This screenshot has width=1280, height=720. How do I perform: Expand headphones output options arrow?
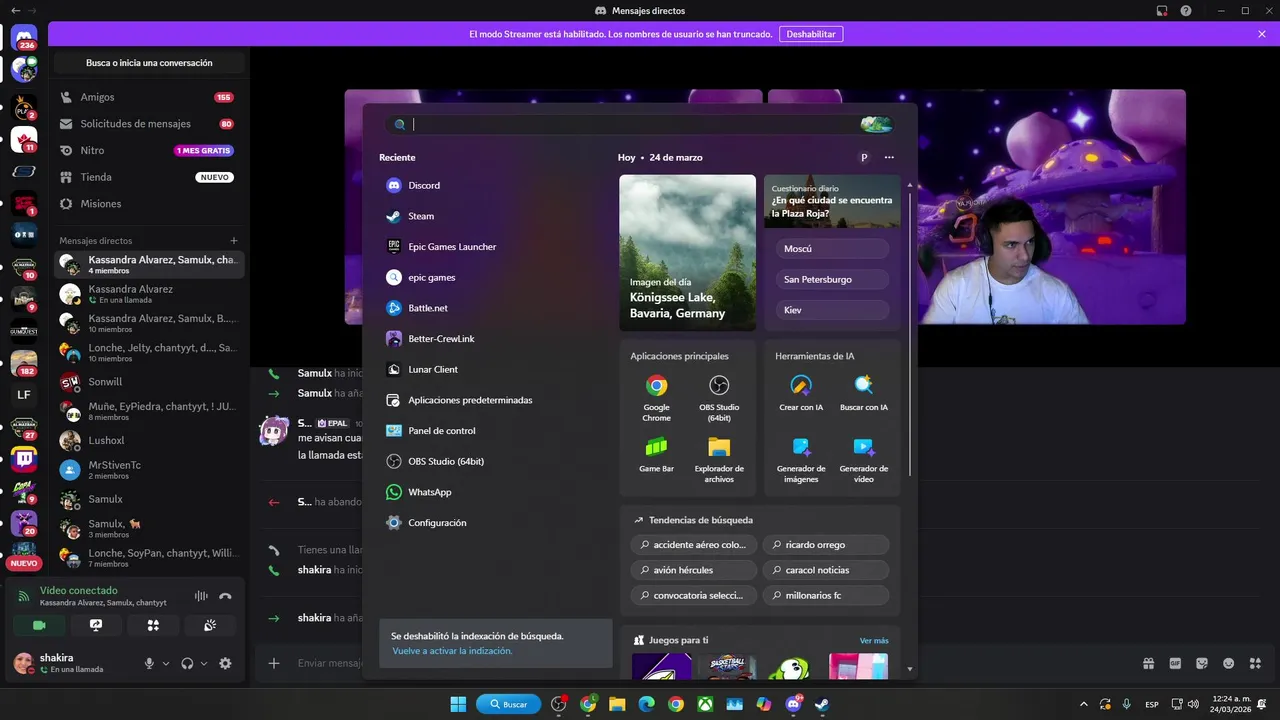pos(204,663)
